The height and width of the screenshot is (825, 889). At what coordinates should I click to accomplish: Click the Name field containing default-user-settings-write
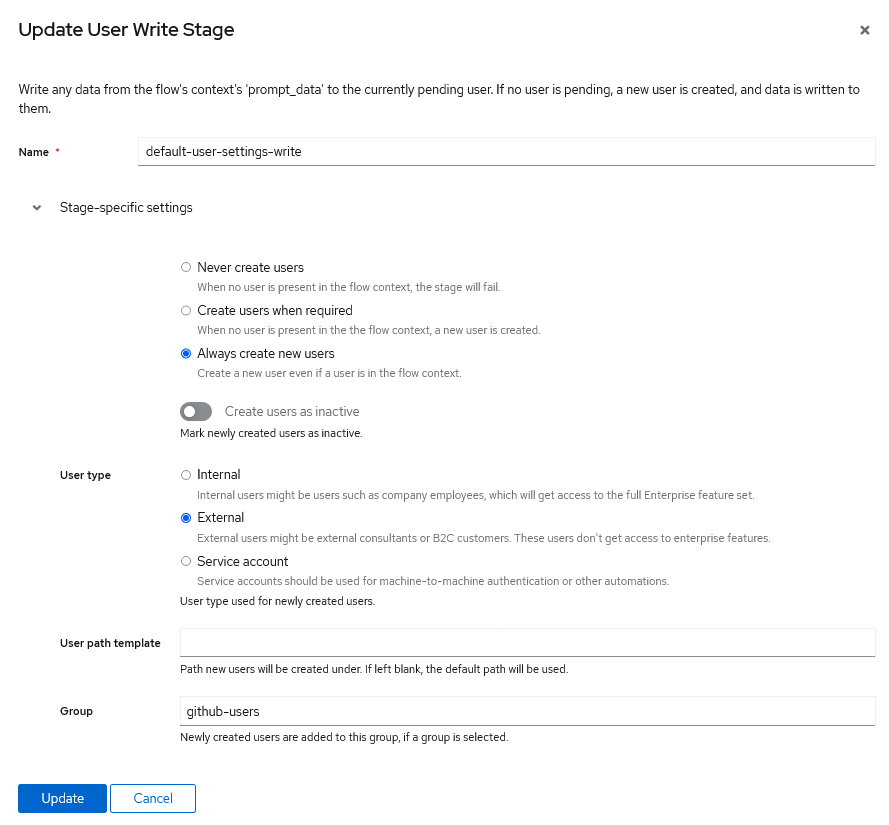tap(506, 152)
